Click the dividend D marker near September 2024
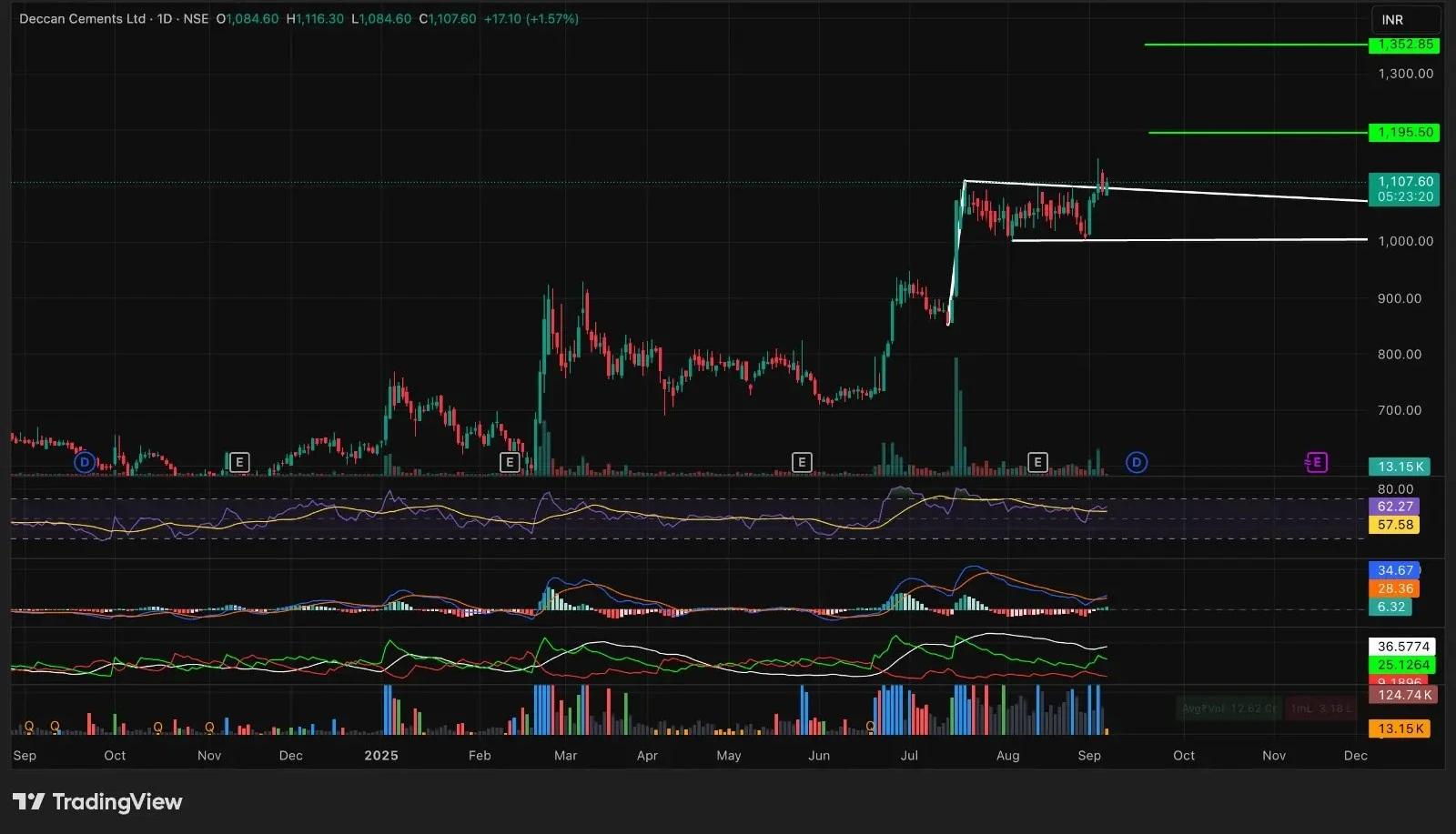Screen dimensions: 1456x834 coord(85,463)
